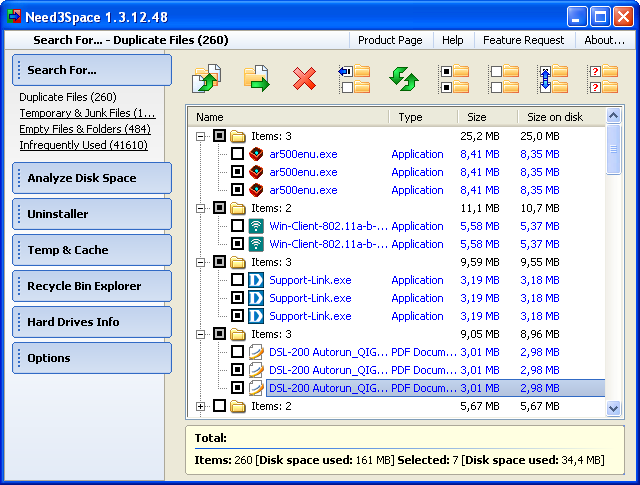Click the D icon of the first Support-Link.exe
640x485 pixels.
click(256, 280)
